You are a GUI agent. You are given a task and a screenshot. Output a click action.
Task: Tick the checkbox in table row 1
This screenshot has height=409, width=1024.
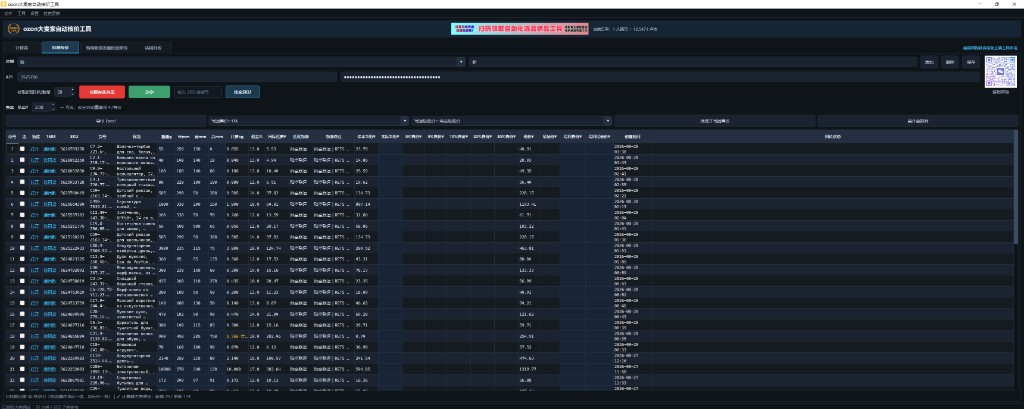point(23,149)
